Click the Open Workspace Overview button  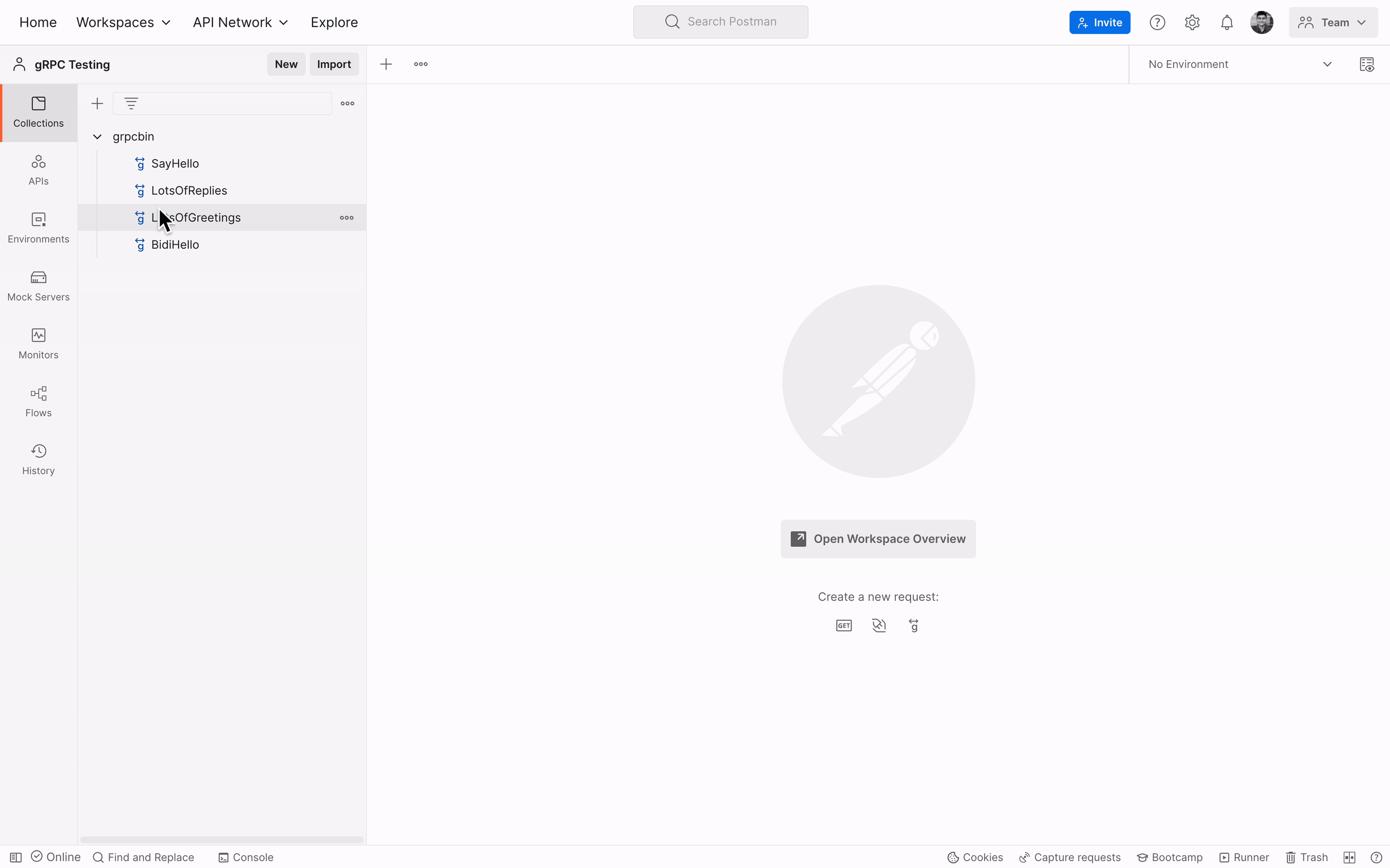click(878, 539)
